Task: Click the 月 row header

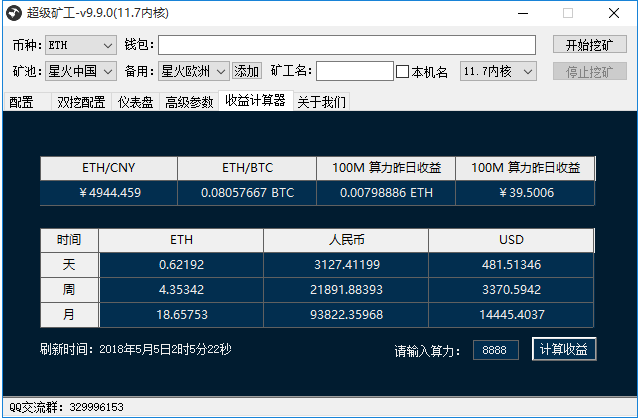Action: pyautogui.click(x=69, y=315)
